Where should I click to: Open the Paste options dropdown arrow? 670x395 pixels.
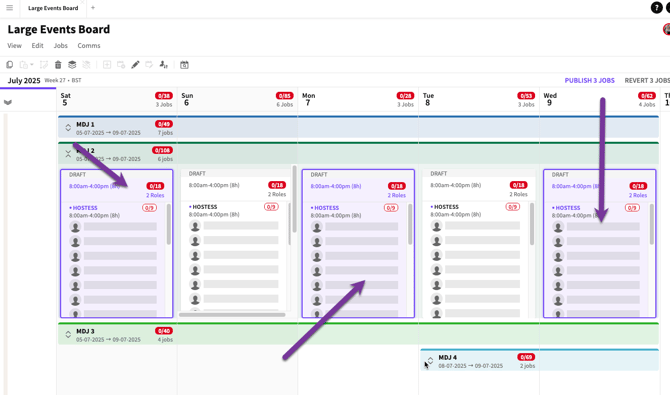click(x=32, y=65)
